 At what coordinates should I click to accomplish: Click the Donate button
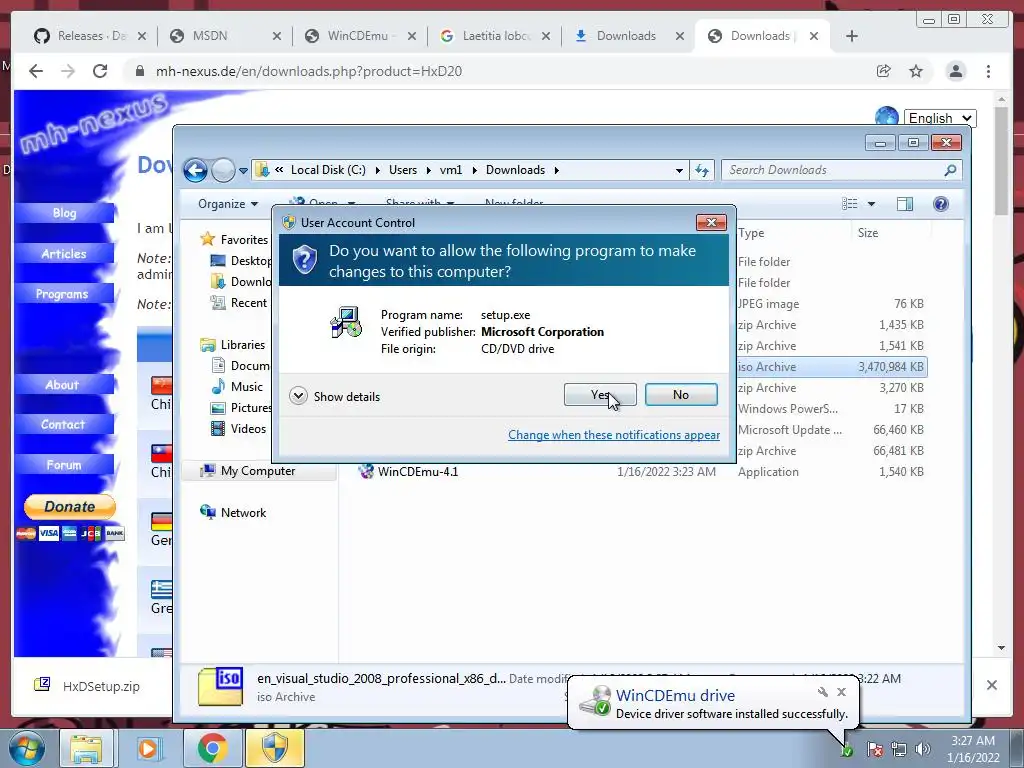point(70,507)
